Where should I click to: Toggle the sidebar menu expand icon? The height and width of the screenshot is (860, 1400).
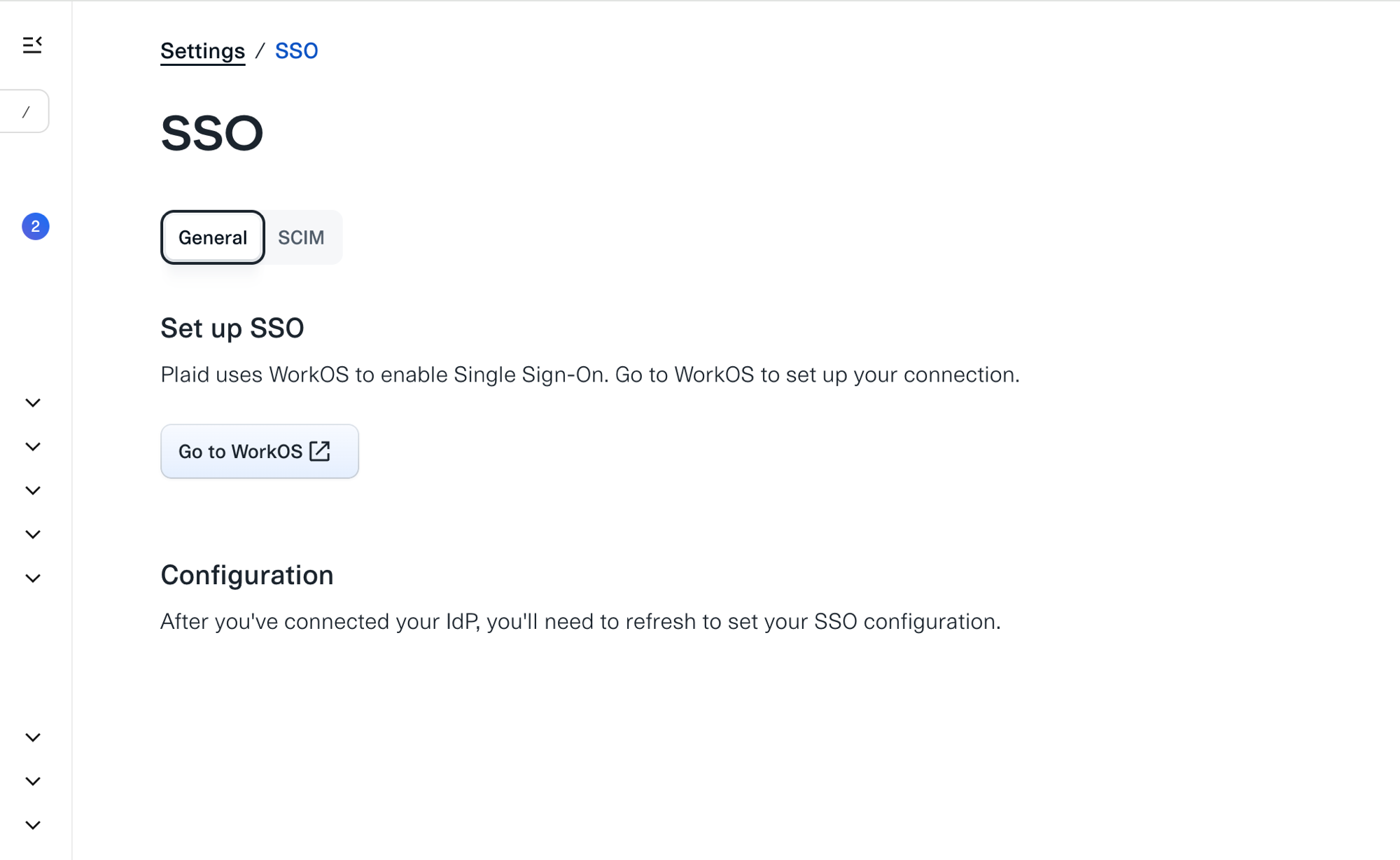(32, 45)
